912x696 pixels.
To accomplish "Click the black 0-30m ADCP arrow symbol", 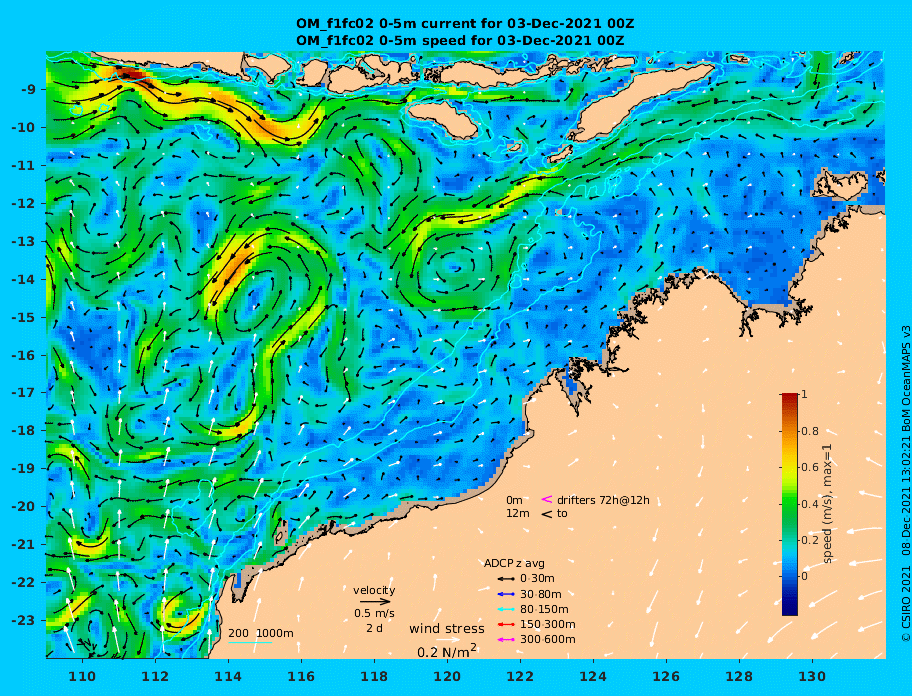I will [506, 579].
